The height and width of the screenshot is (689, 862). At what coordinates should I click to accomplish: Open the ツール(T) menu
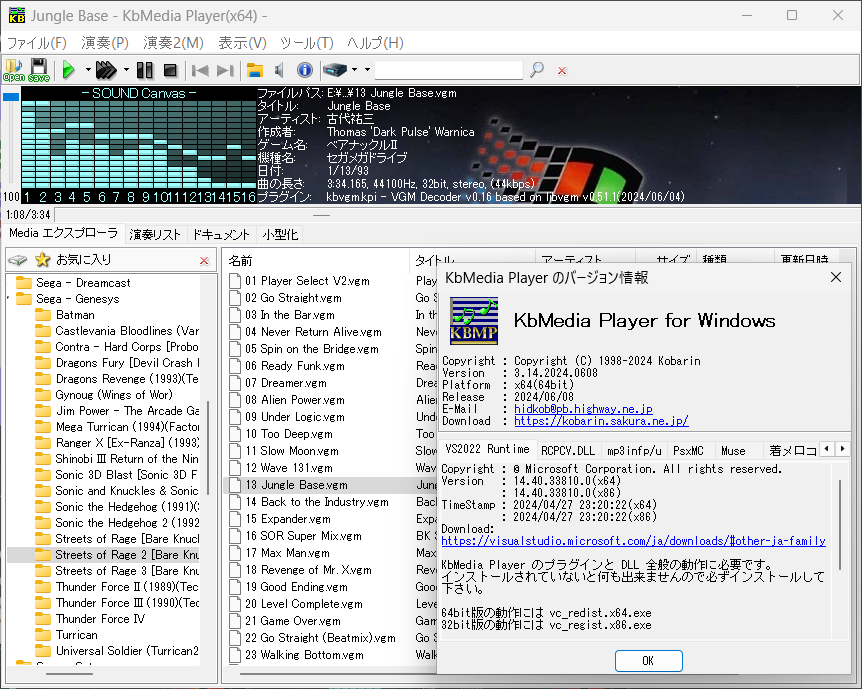(x=307, y=43)
